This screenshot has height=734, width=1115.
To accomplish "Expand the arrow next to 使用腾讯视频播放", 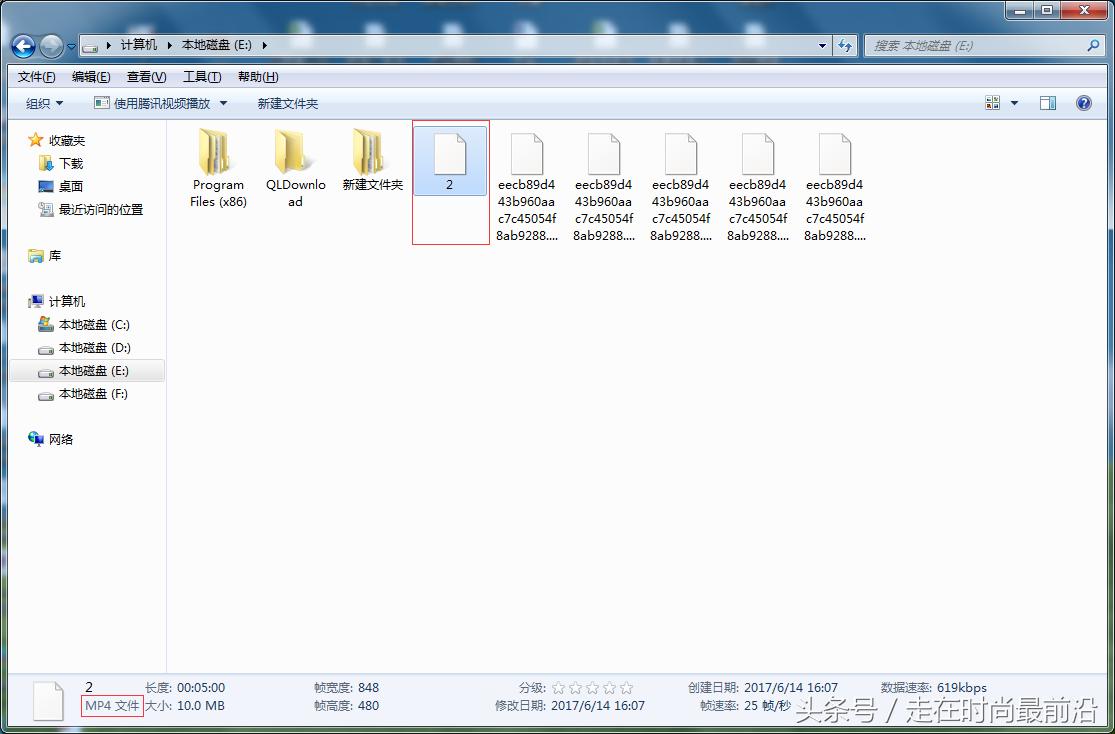I will (223, 104).
